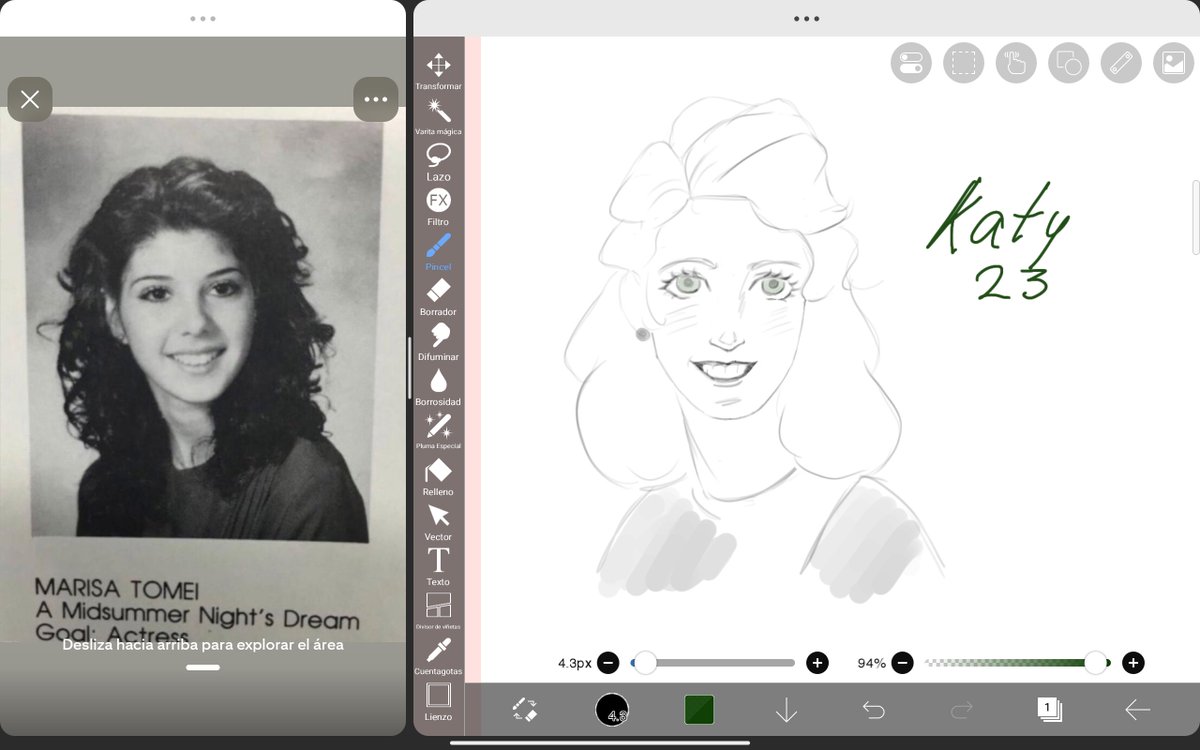Select the Texto text tool

[x=438, y=567]
